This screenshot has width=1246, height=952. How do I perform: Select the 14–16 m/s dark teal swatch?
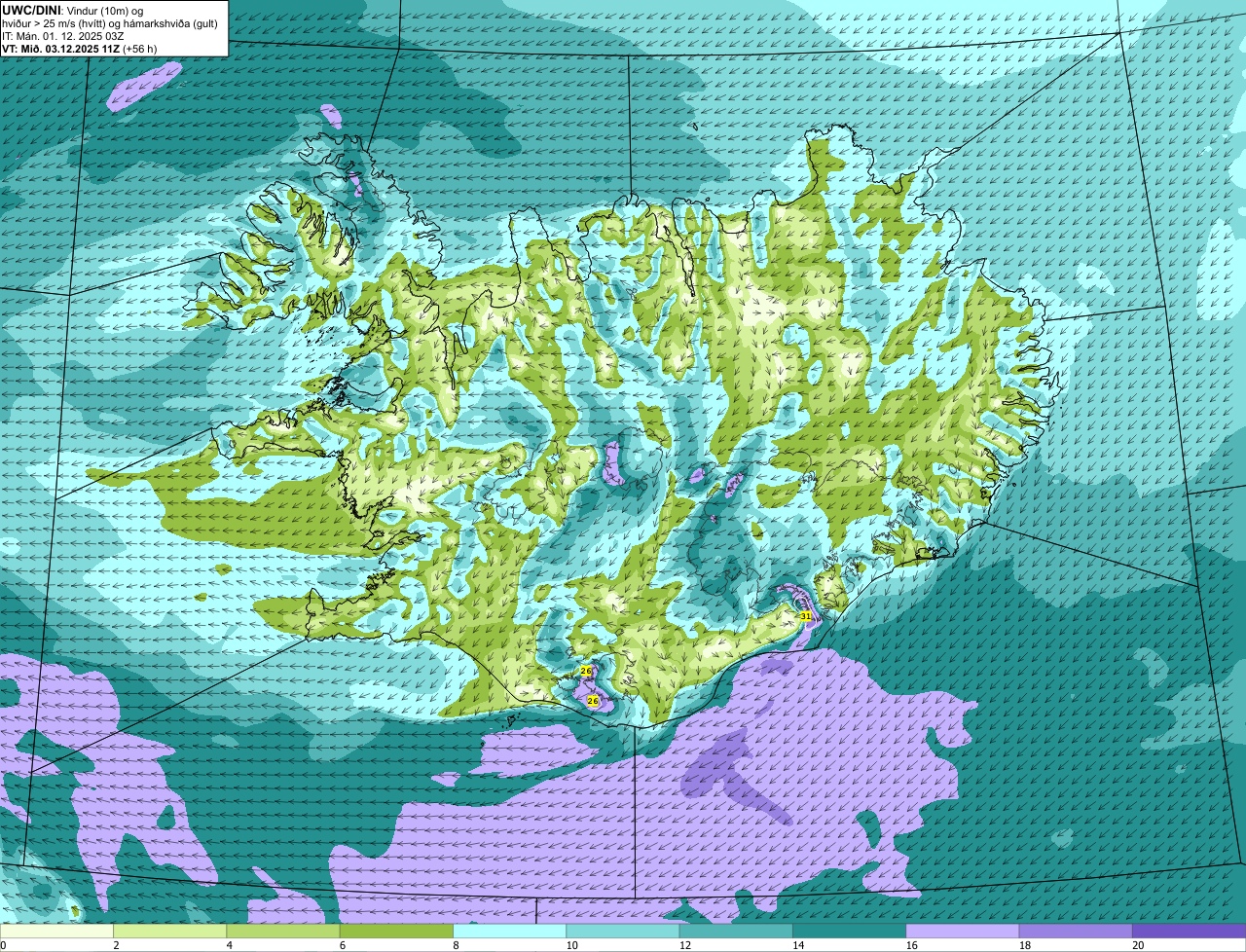pos(850,932)
